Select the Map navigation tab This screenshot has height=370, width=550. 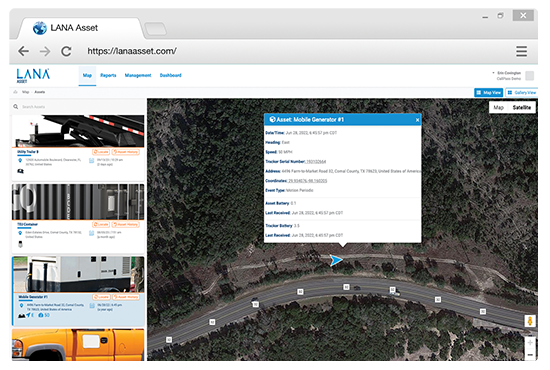(87, 75)
